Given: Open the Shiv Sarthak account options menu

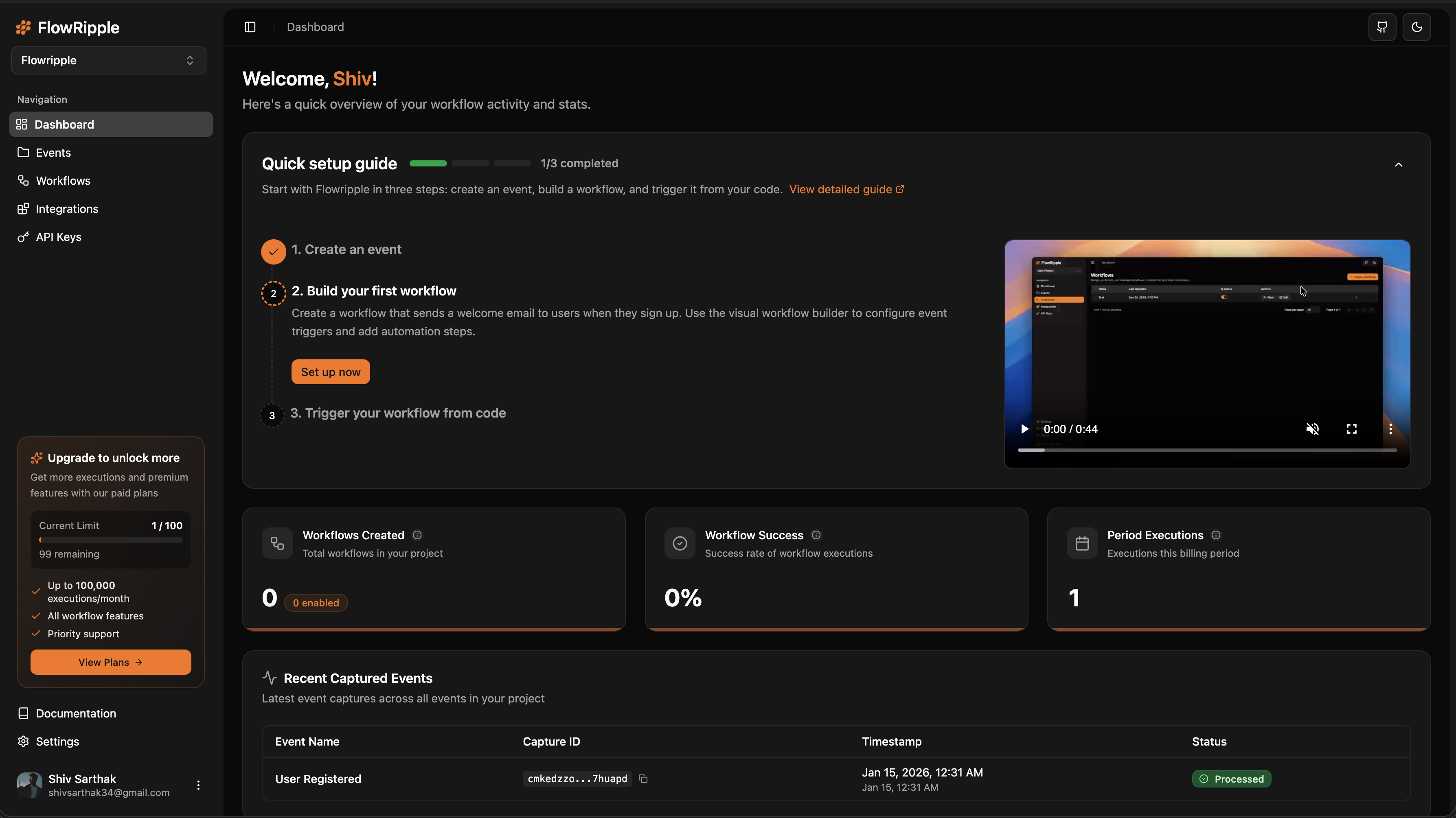Looking at the screenshot, I should tap(198, 784).
